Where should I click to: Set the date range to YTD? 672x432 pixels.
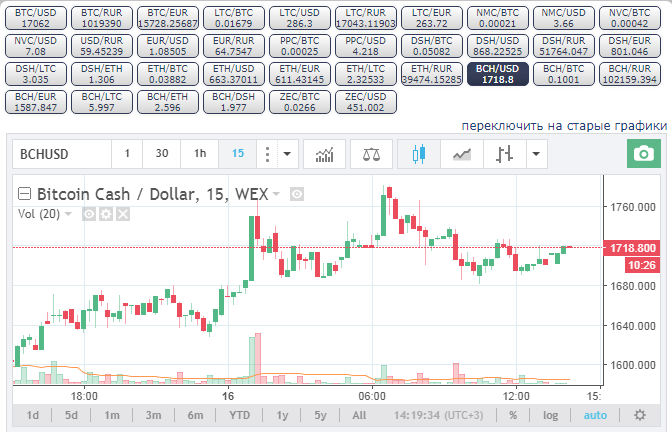[x=239, y=415]
